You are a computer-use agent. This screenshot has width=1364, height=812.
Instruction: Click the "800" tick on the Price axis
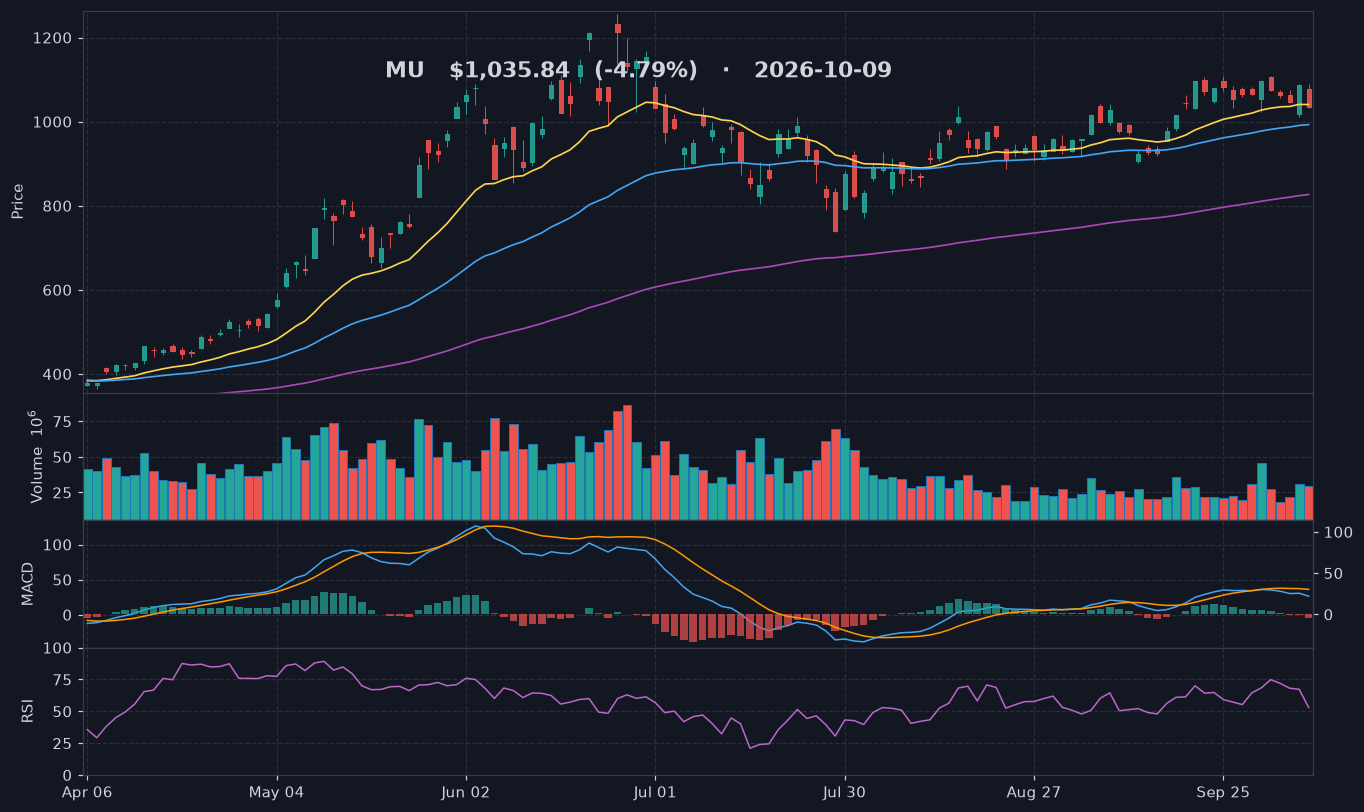click(58, 207)
